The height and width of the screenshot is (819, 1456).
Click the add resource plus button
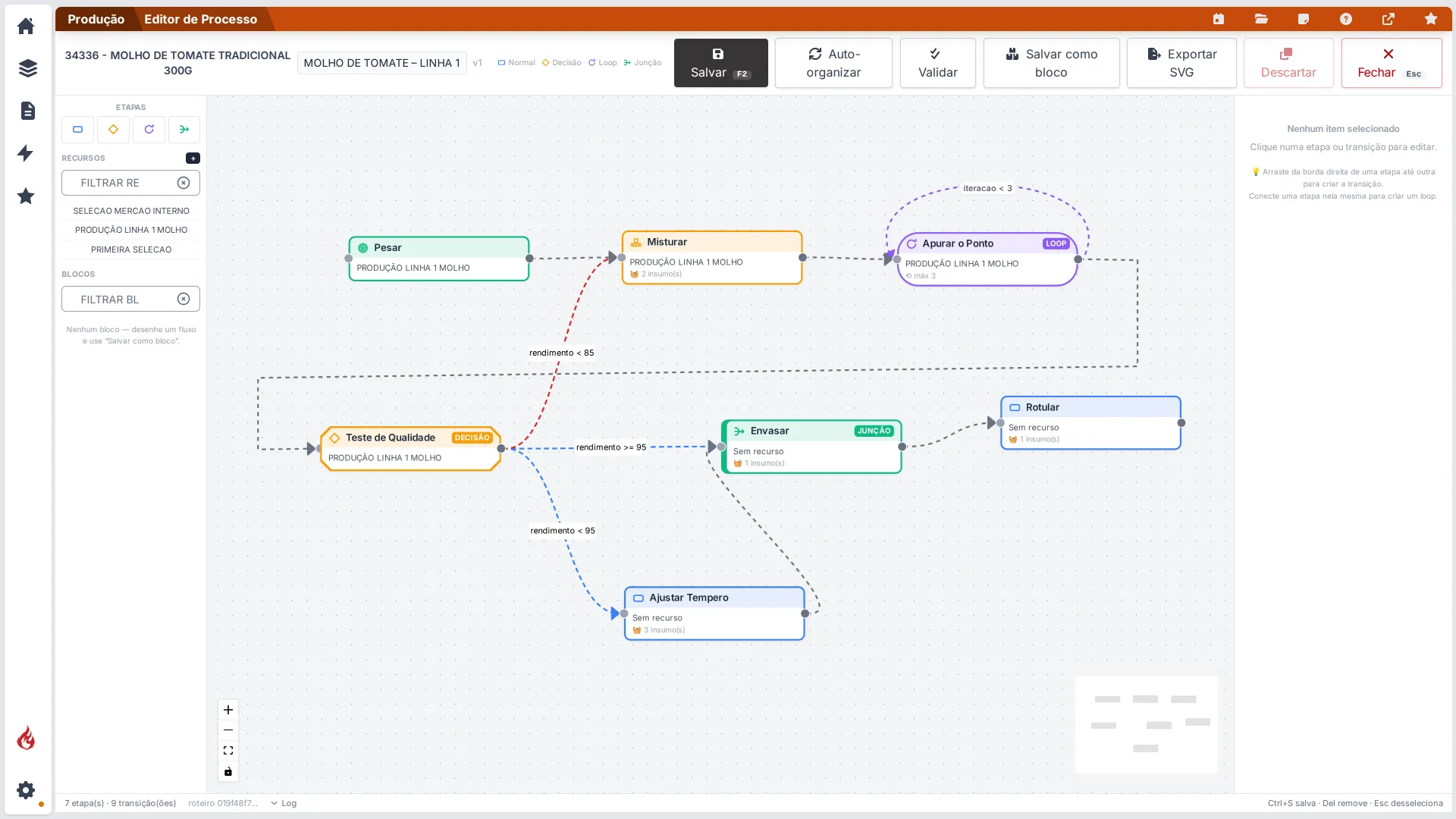tap(193, 158)
